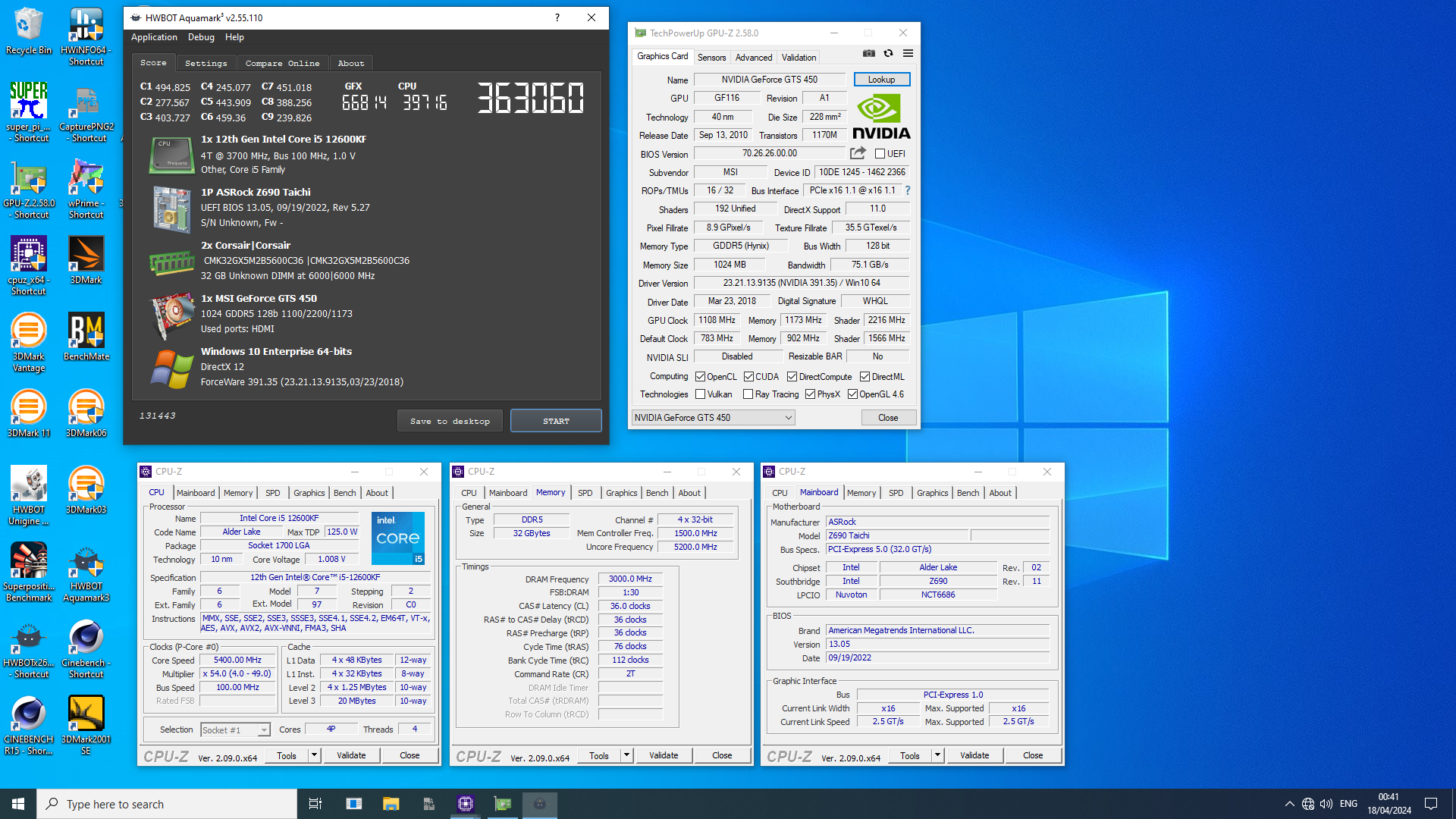Viewport: 1456px width, 819px height.
Task: Toggle Ray Tracing checkbox in GPU-Z
Action: coord(748,394)
